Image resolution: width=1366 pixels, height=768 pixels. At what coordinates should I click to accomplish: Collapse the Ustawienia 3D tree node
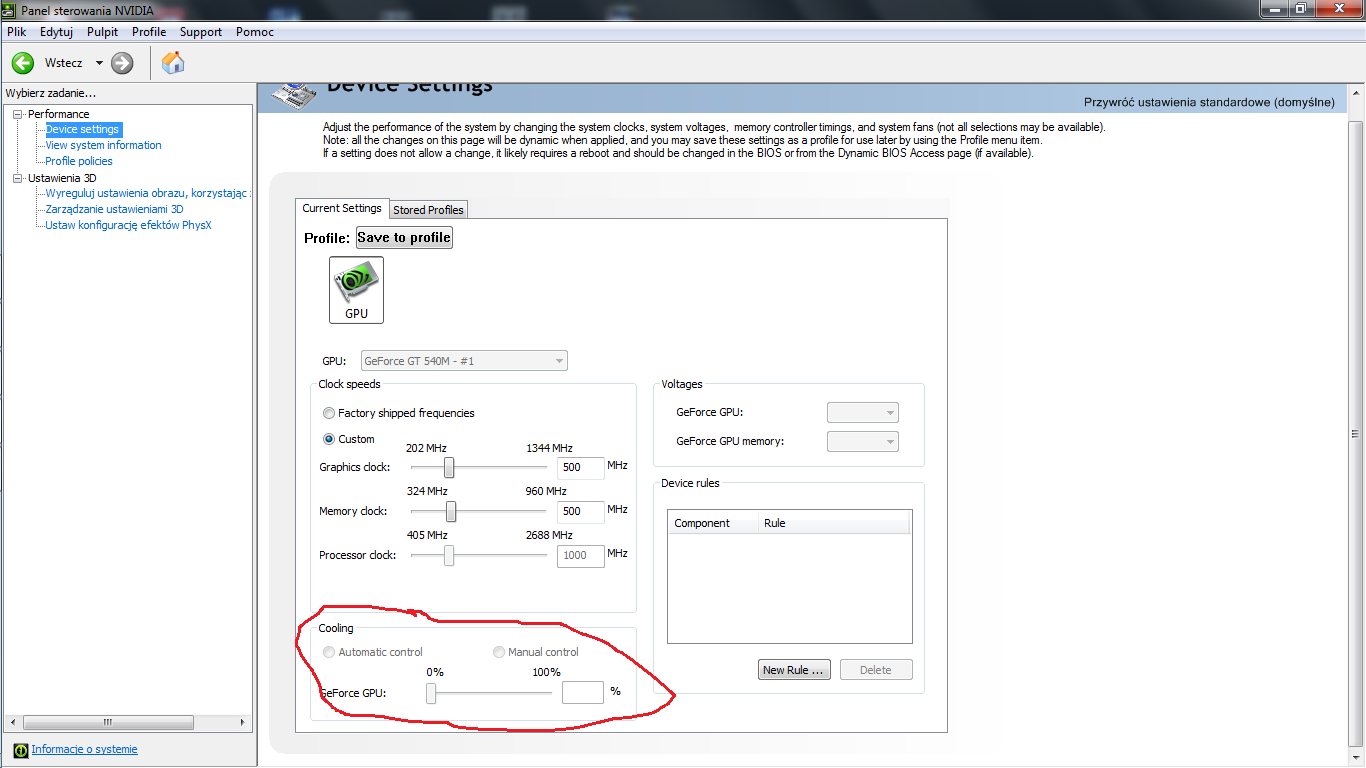click(17, 178)
